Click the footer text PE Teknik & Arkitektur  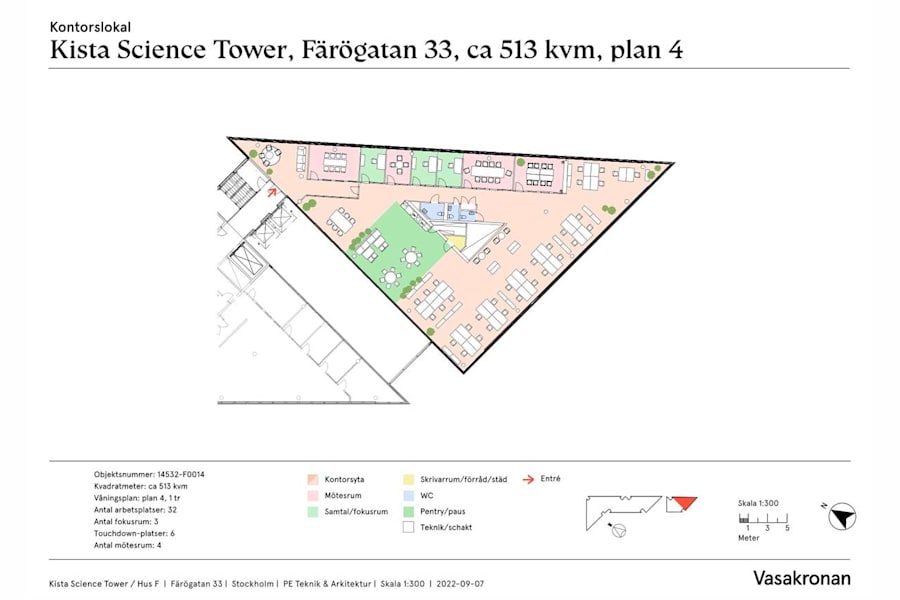pyautogui.click(x=328, y=578)
